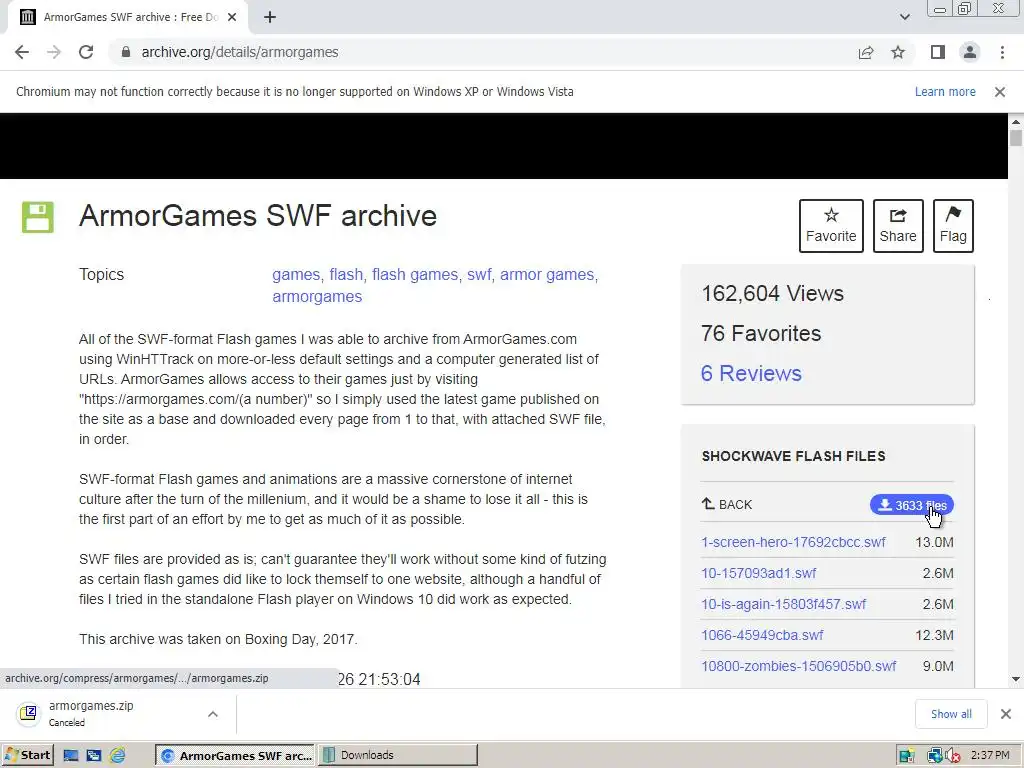Viewport: 1024px width, 768px height.
Task: Open the Chromium profile avatar
Action: (x=970, y=52)
